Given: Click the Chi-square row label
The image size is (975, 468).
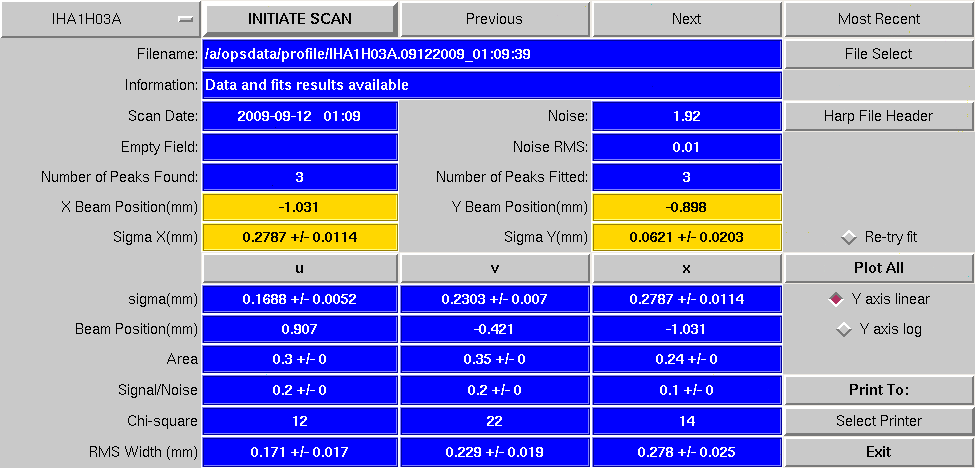Looking at the screenshot, I should (162, 421).
